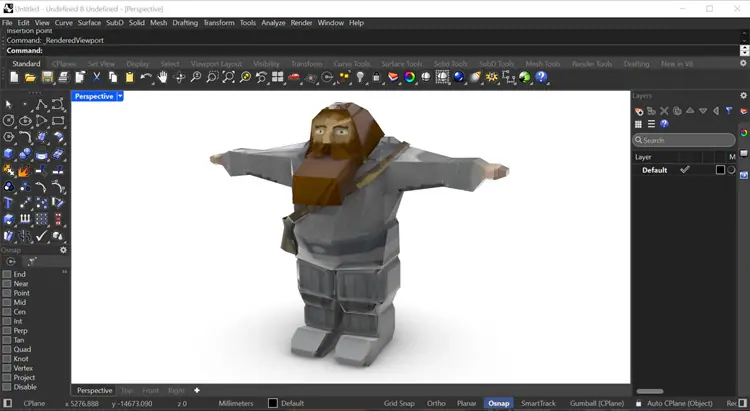Click the Layers Search field

684,140
